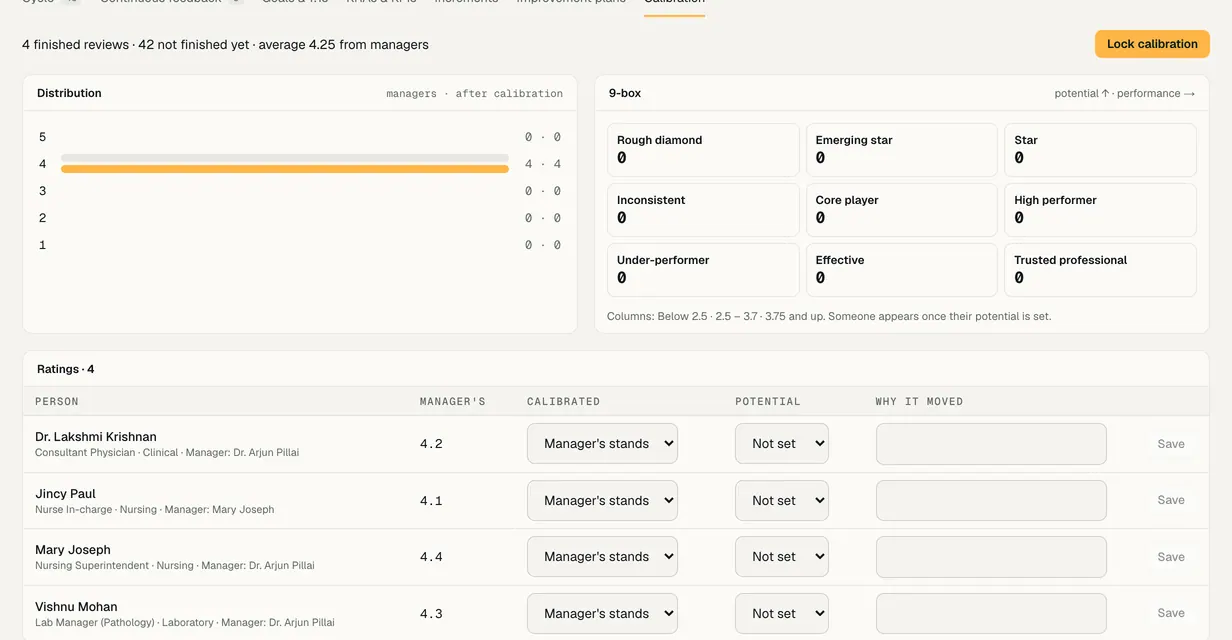Open Potential dropdown for Mary Joseph

(782, 557)
